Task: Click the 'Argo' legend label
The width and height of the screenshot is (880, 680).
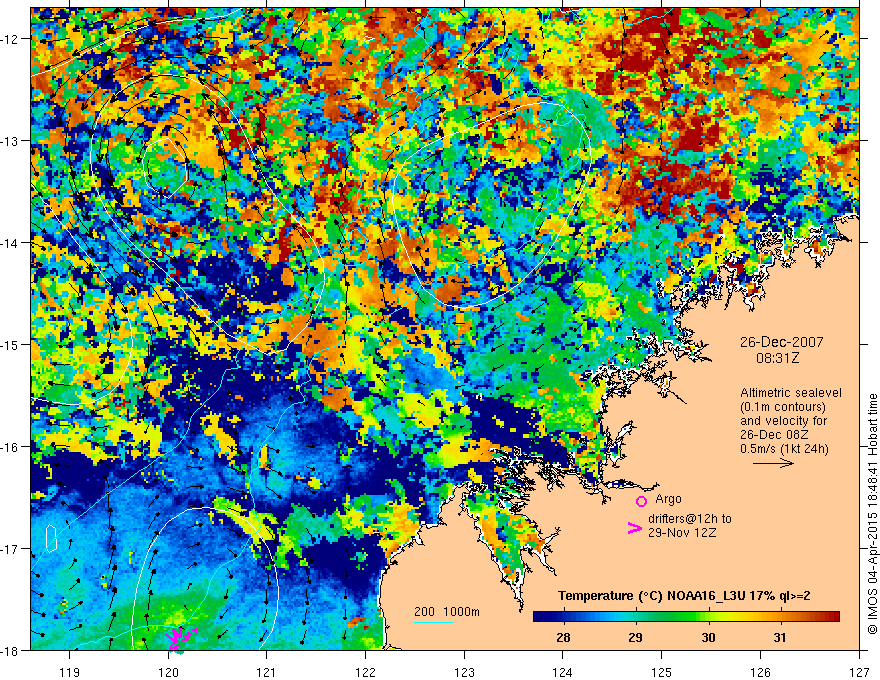Action: tap(668, 499)
